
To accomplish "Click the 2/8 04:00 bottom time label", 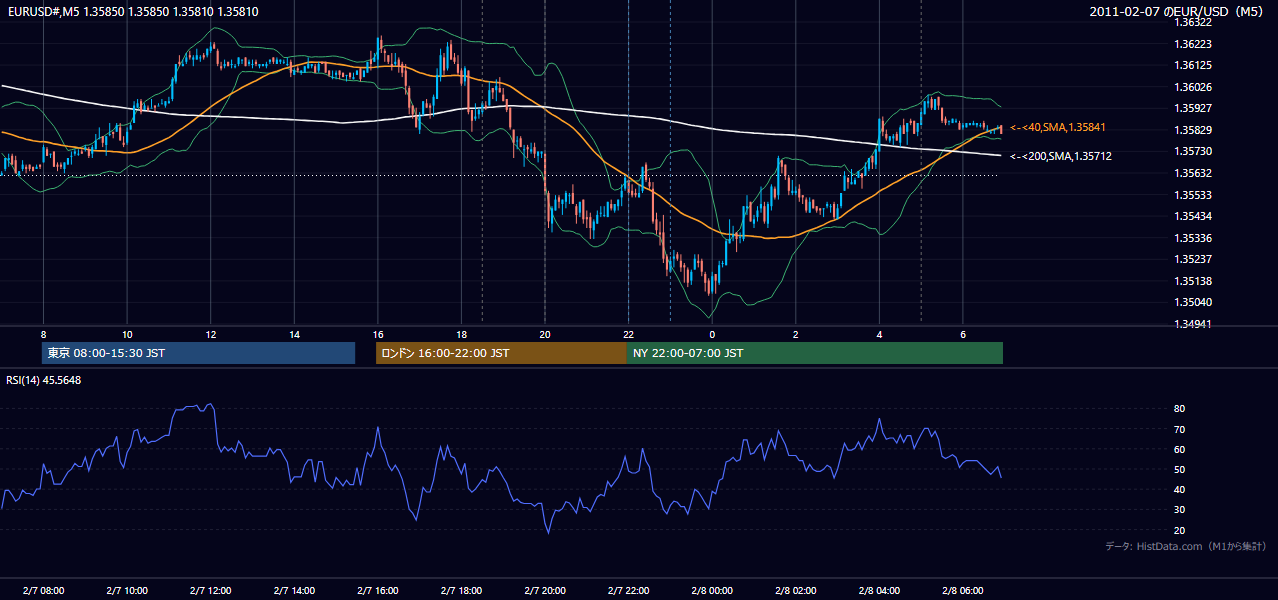I will (x=879, y=591).
